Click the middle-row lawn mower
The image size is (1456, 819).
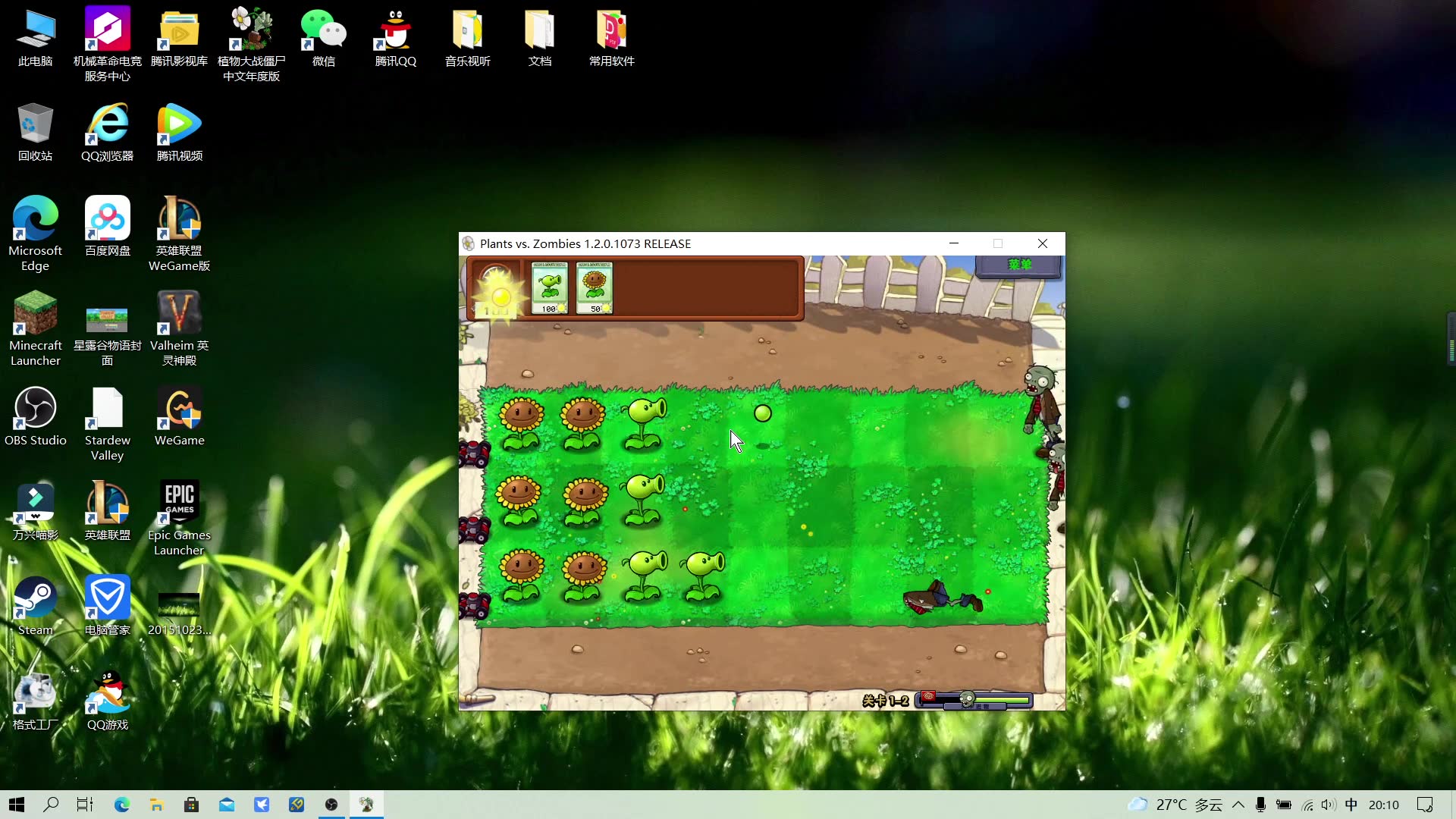coord(475,529)
